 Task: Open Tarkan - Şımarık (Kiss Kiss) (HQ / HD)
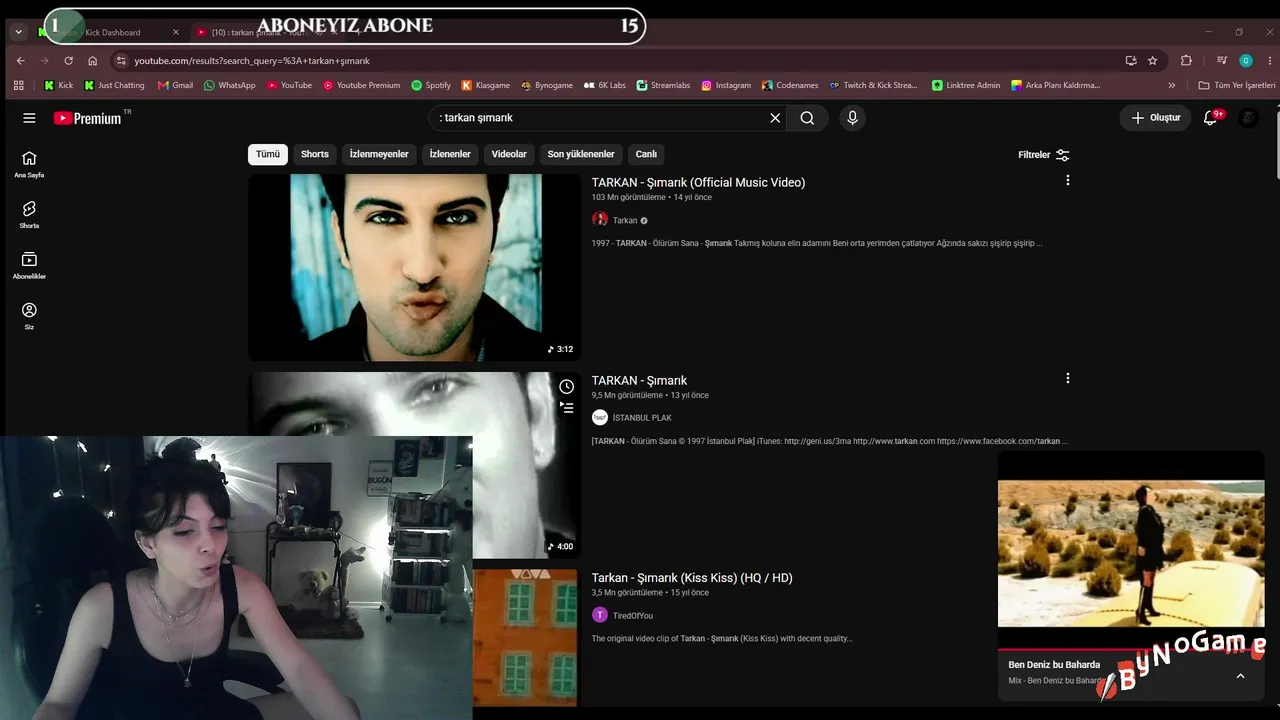pyautogui.click(x=692, y=578)
